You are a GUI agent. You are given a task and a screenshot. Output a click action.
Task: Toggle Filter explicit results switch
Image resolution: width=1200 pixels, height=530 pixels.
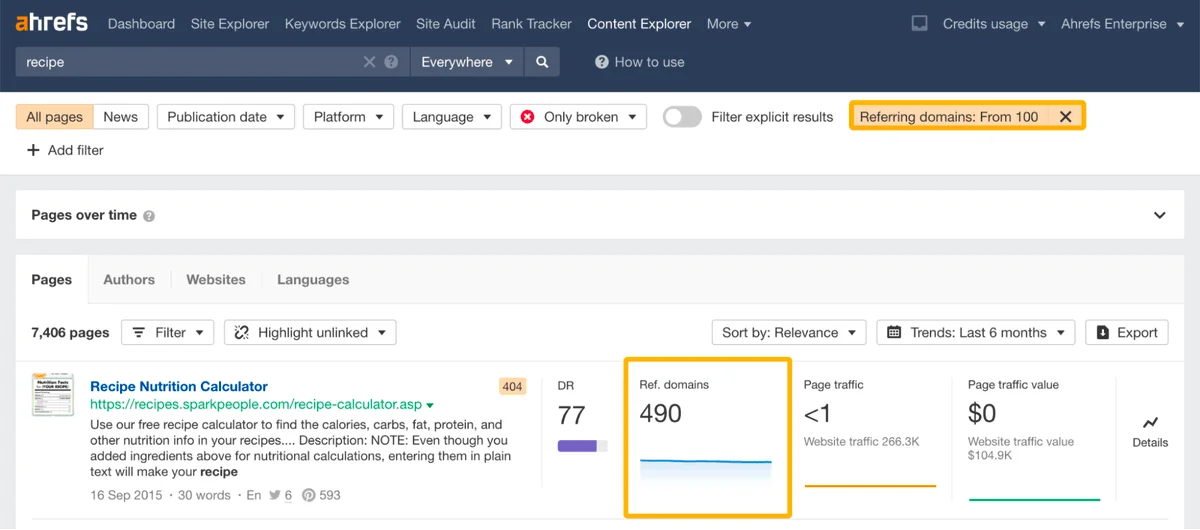coord(682,117)
